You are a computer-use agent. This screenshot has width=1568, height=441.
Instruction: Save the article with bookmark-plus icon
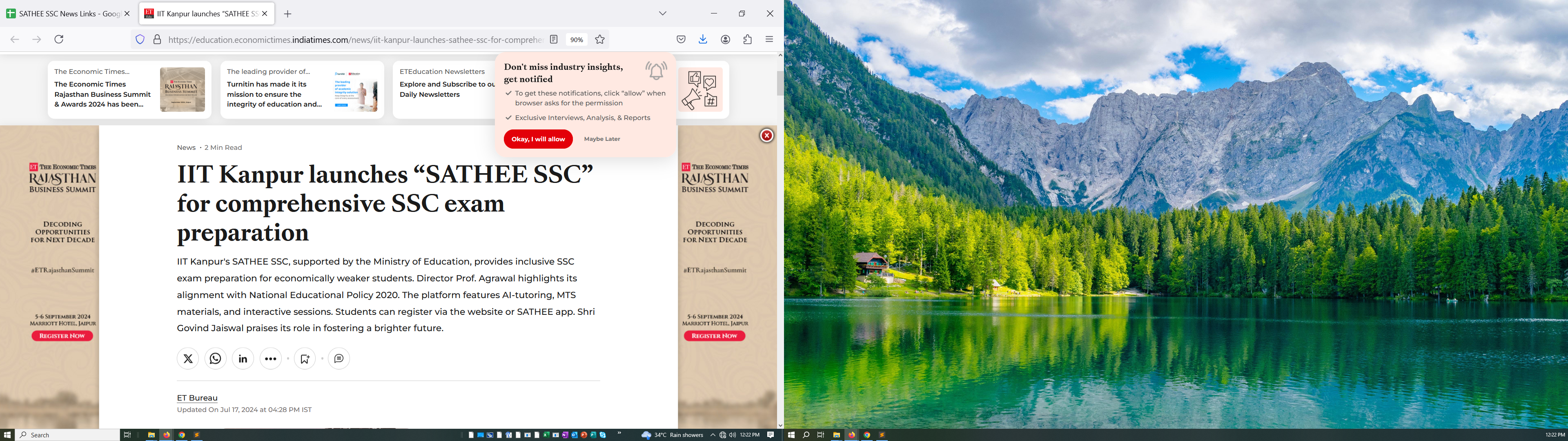[305, 359]
